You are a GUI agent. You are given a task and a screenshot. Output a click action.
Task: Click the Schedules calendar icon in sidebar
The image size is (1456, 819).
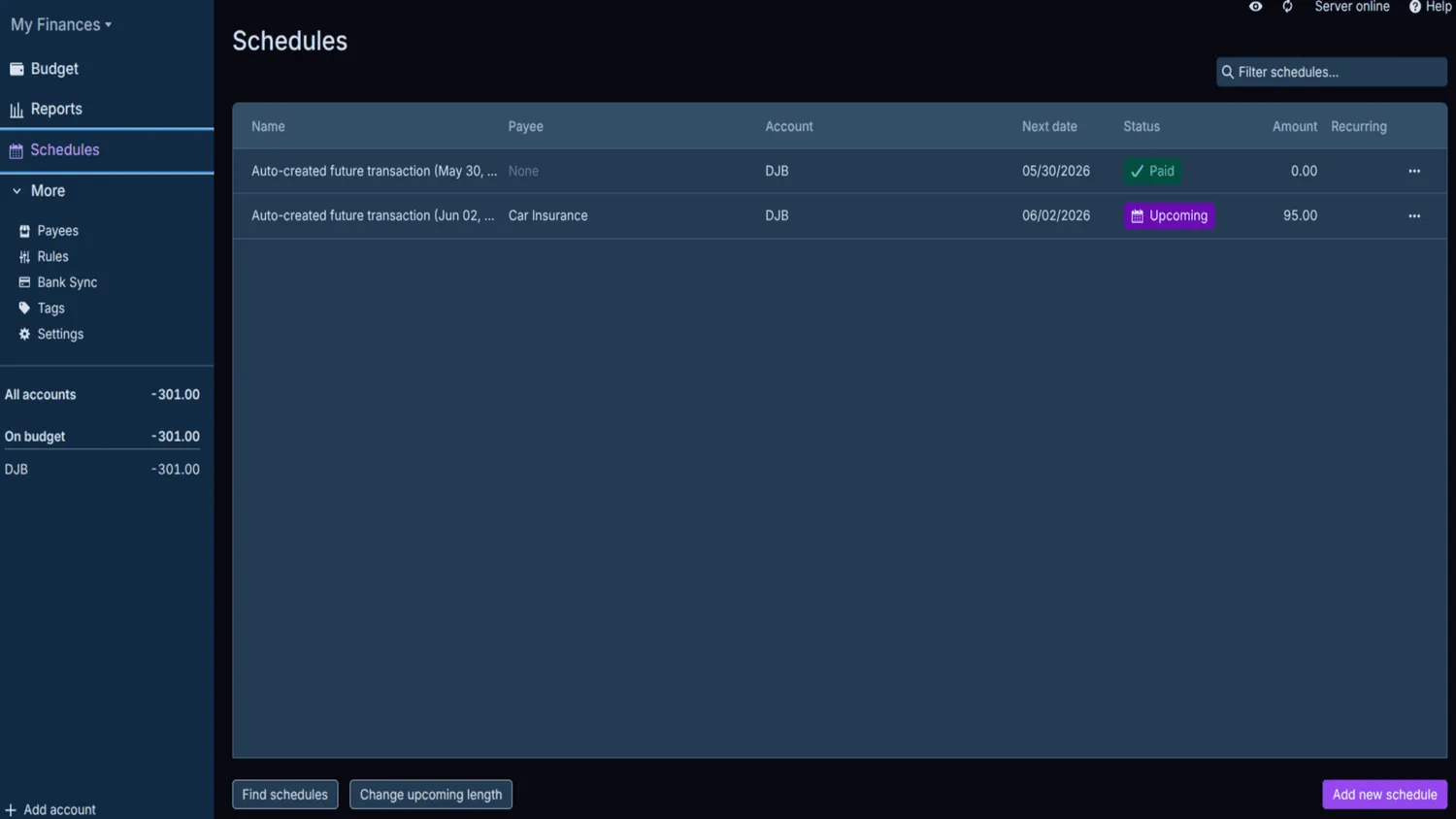tap(17, 150)
